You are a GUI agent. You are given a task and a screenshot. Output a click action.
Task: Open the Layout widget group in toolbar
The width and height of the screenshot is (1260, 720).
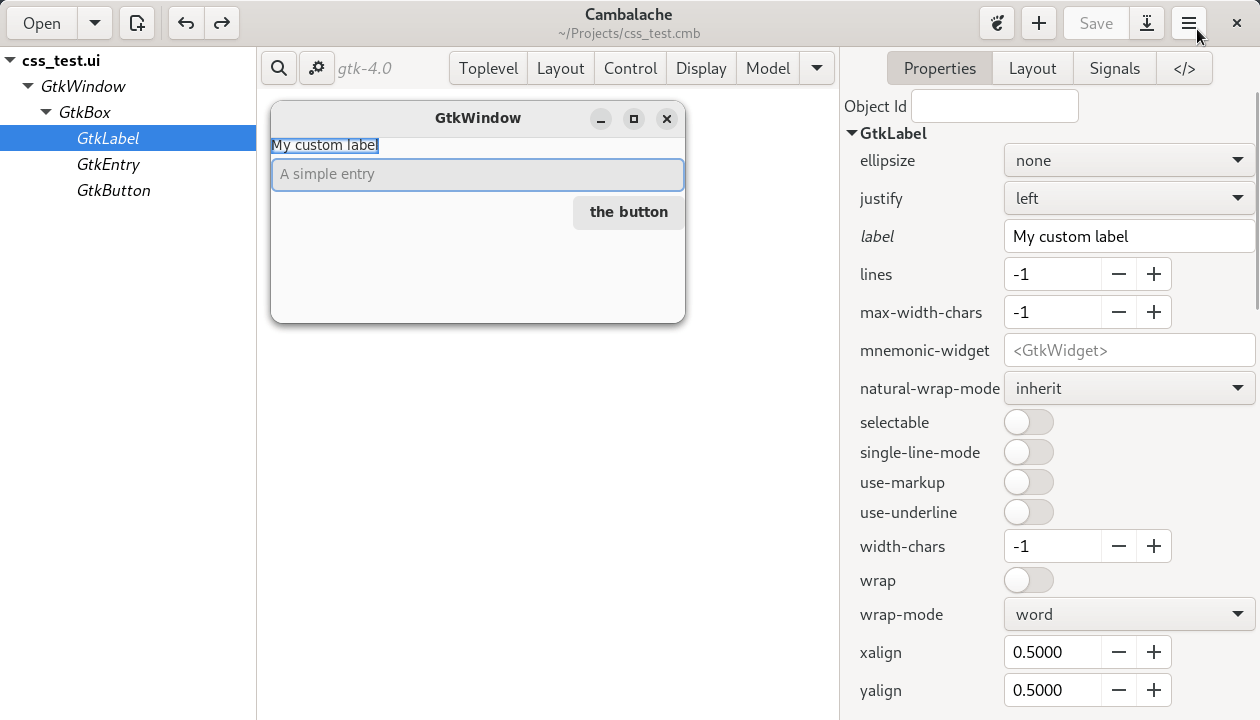pyautogui.click(x=560, y=68)
